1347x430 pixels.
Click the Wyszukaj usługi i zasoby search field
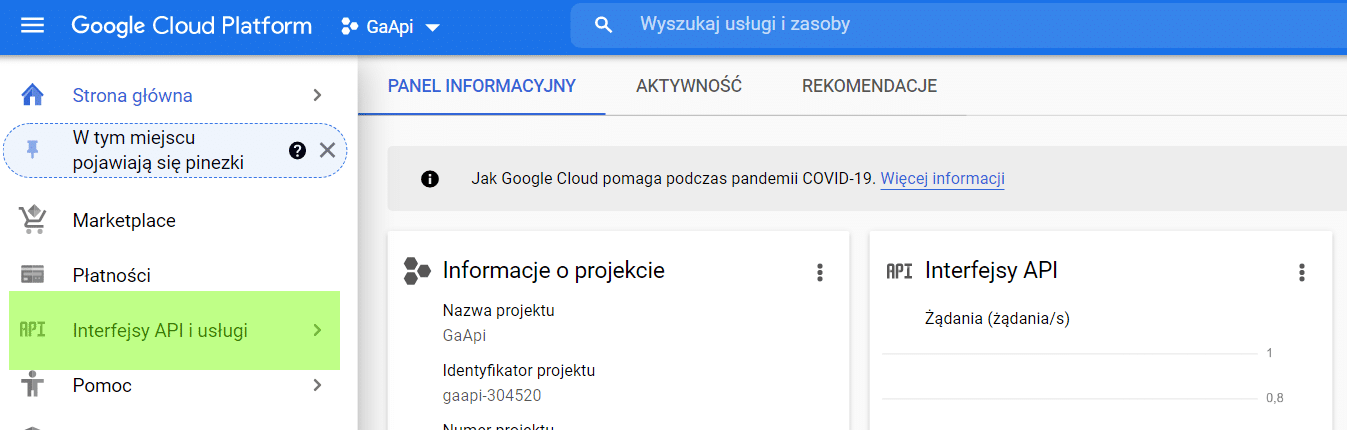[900, 24]
